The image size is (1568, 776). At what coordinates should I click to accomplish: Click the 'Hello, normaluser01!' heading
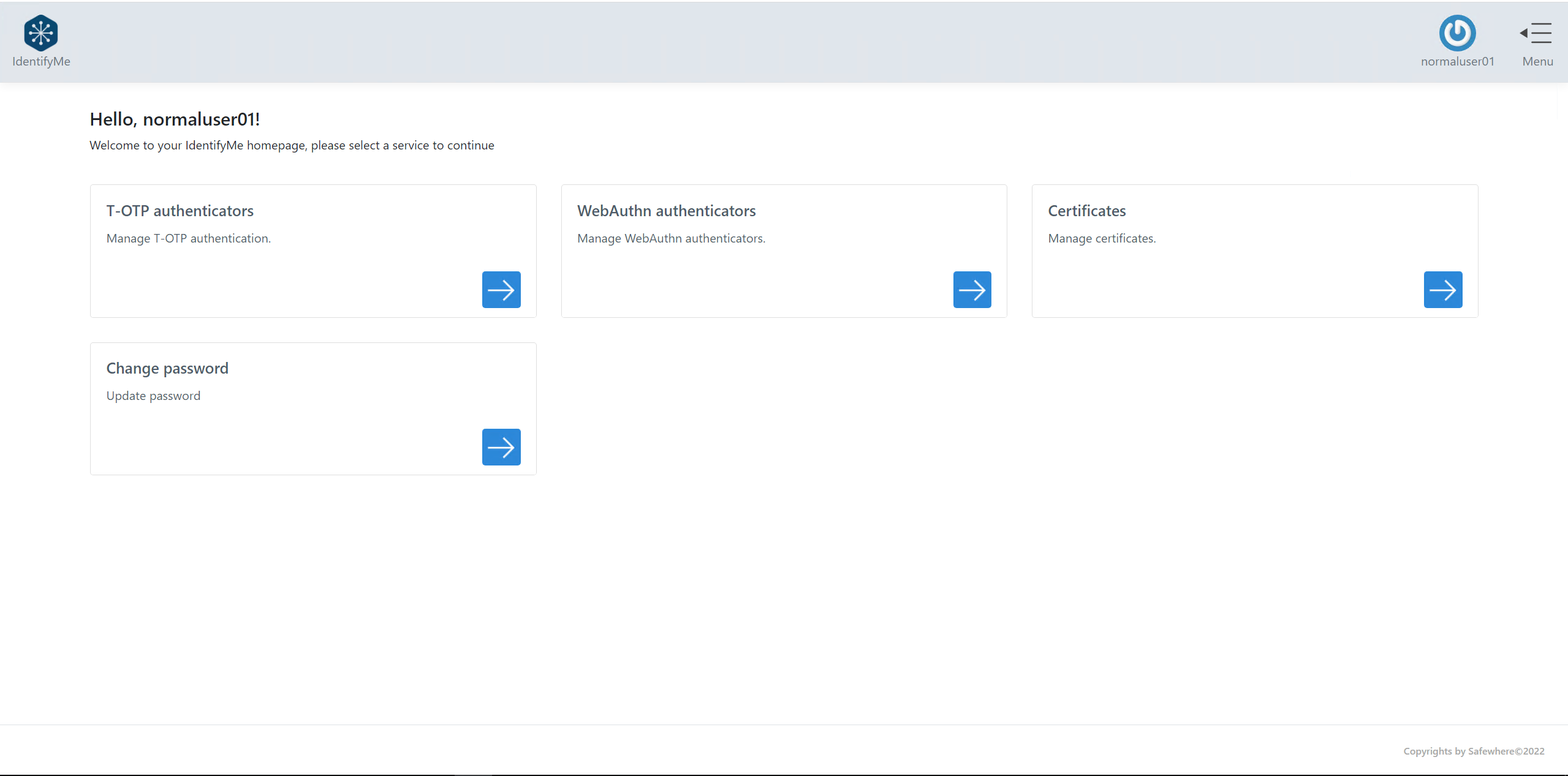175,119
